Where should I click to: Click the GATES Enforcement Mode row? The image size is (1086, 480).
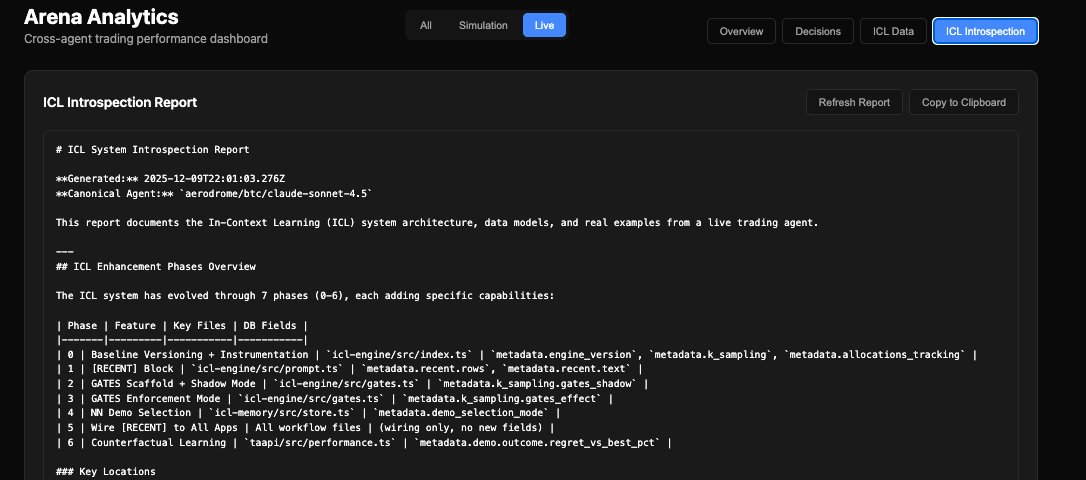coord(335,398)
